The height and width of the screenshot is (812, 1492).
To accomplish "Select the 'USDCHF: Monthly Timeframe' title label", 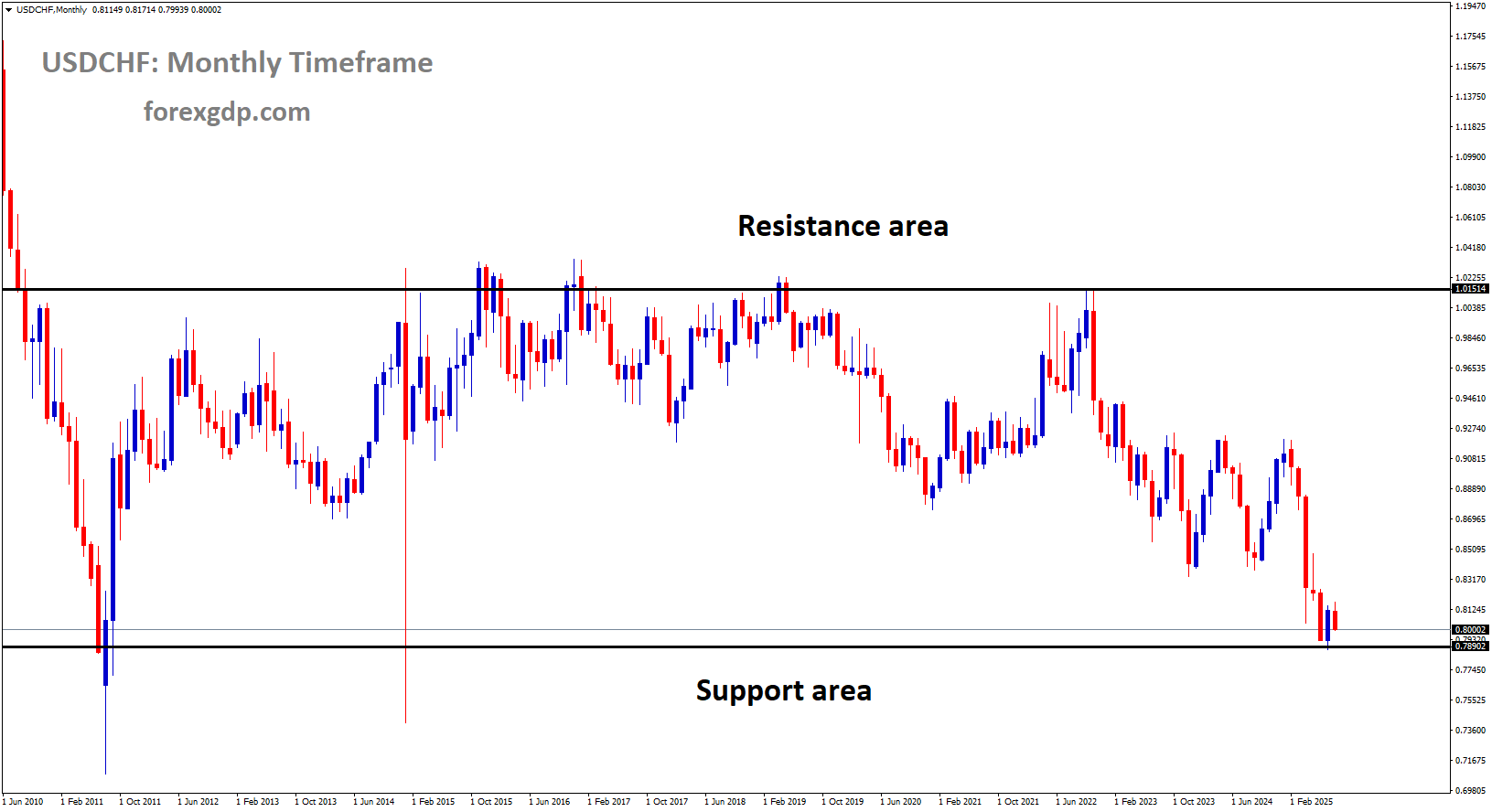I will [x=237, y=62].
